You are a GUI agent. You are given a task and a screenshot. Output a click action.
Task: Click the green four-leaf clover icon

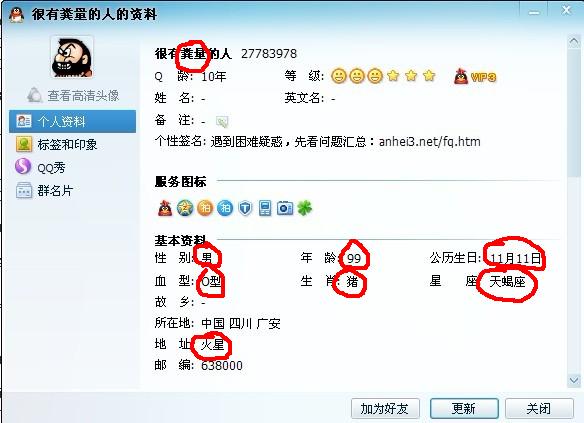point(305,208)
